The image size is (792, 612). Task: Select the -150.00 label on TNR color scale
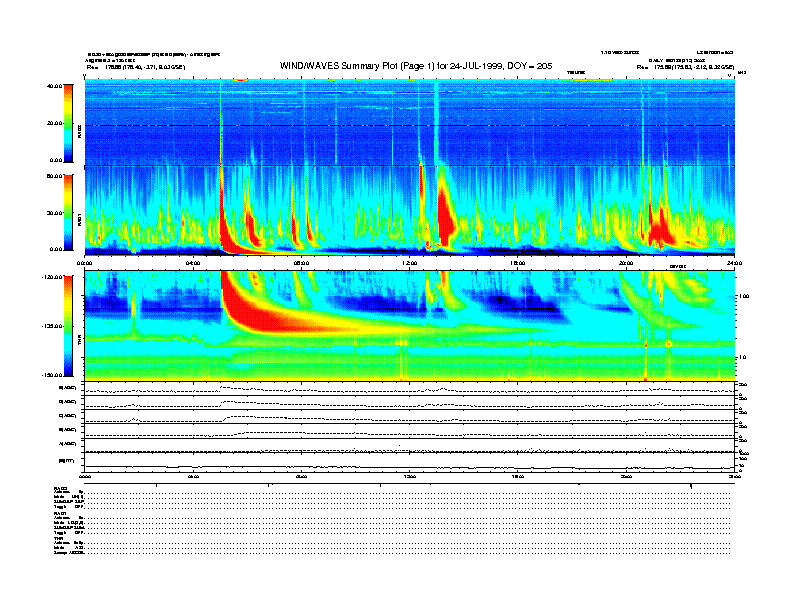52,375
